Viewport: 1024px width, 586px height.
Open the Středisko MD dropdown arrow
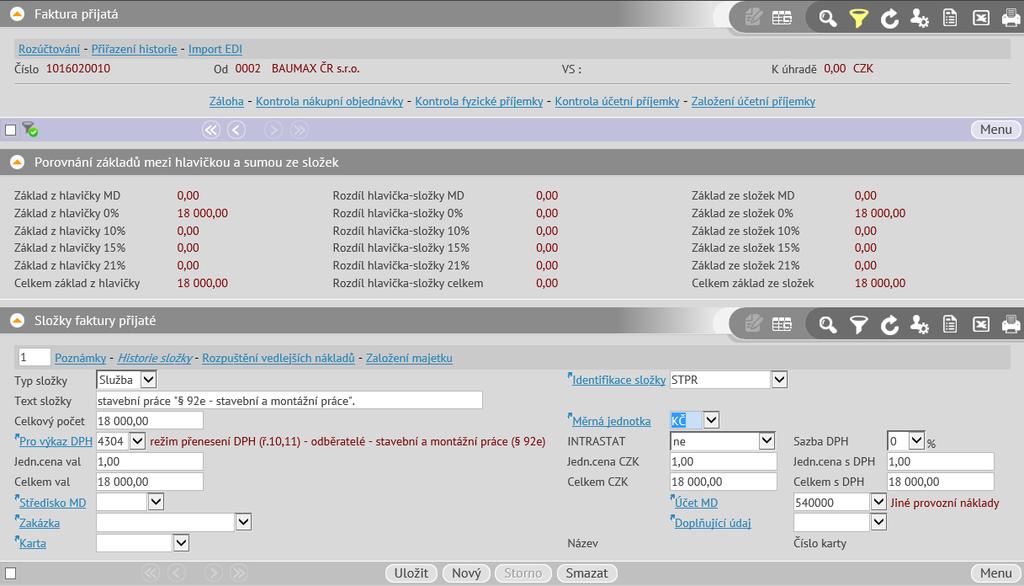pyautogui.click(x=155, y=502)
